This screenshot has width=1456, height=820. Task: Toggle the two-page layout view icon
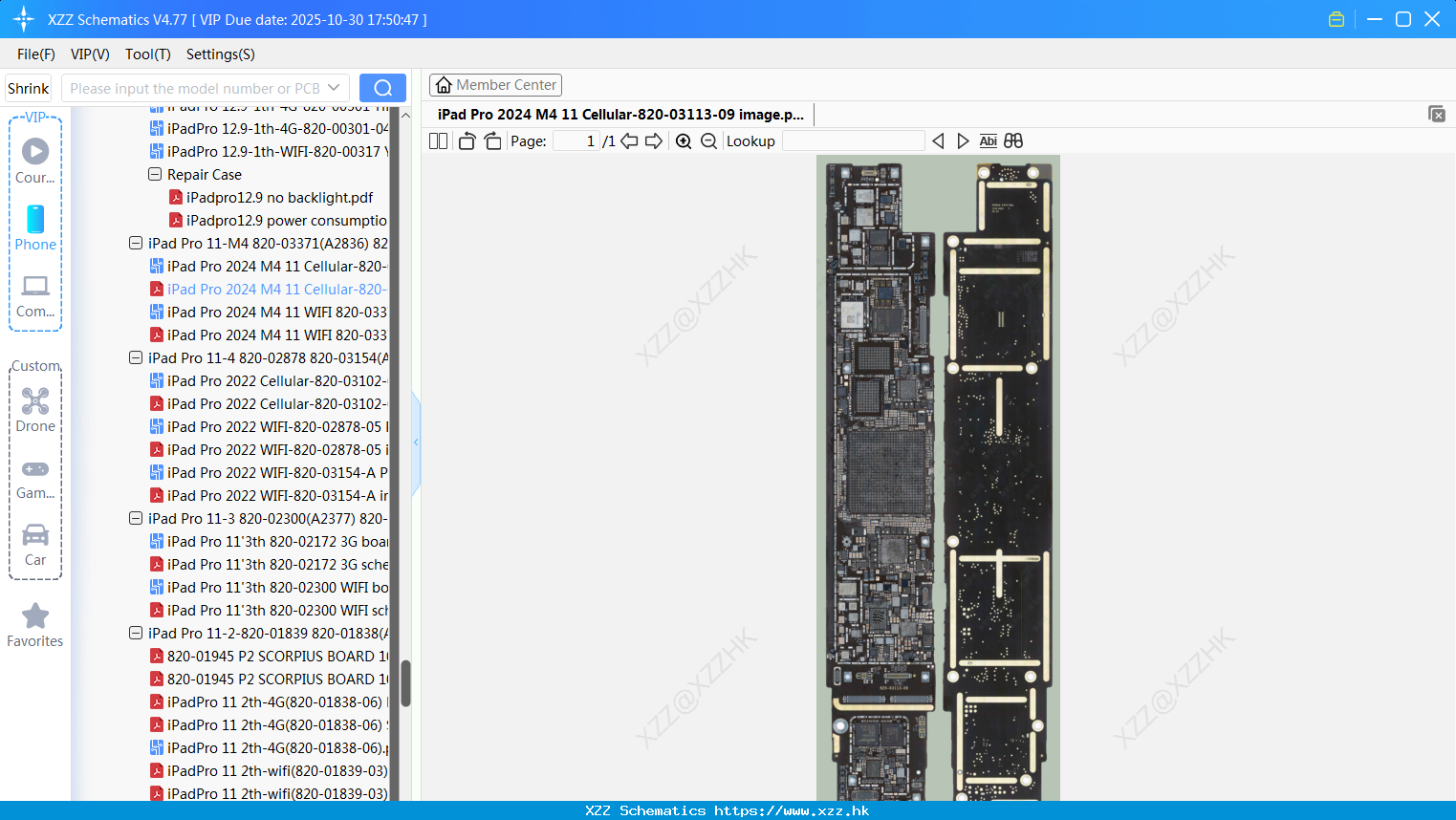(438, 140)
